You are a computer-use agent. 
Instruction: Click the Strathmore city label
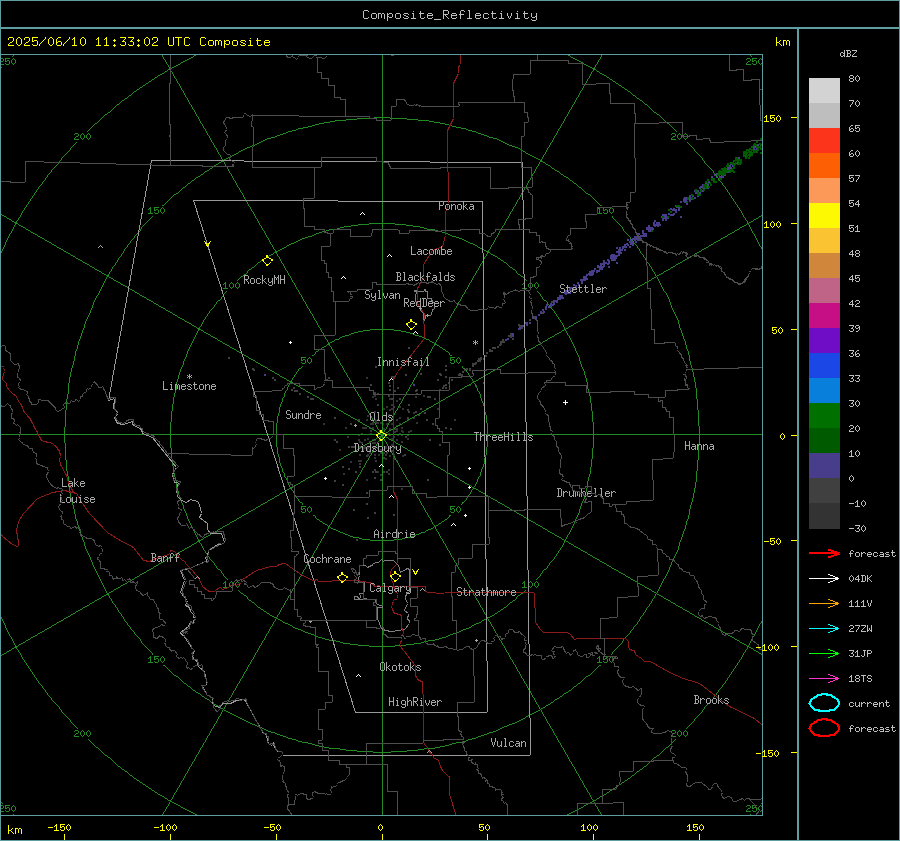pos(486,592)
